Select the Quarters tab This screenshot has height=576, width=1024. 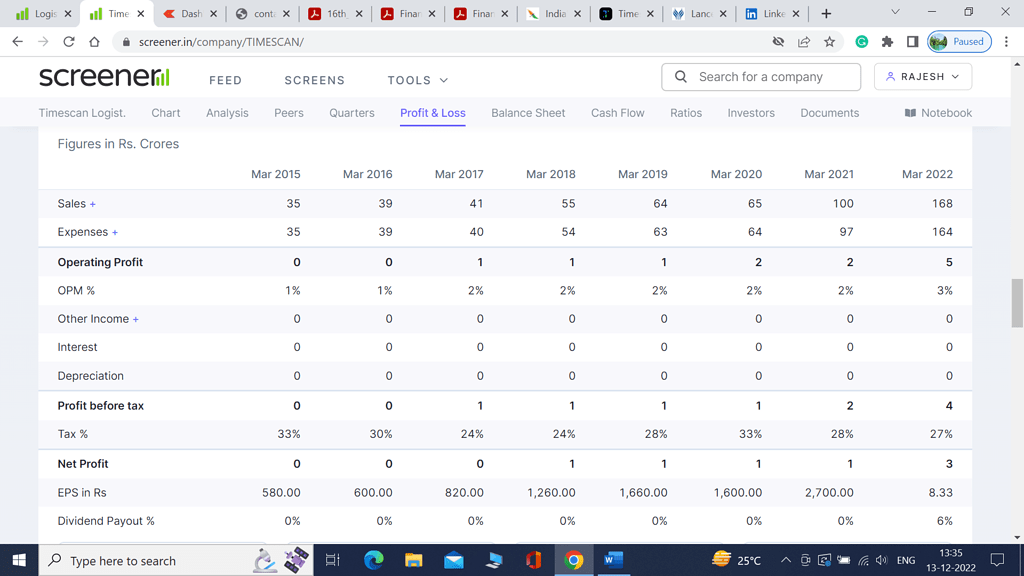coord(351,113)
